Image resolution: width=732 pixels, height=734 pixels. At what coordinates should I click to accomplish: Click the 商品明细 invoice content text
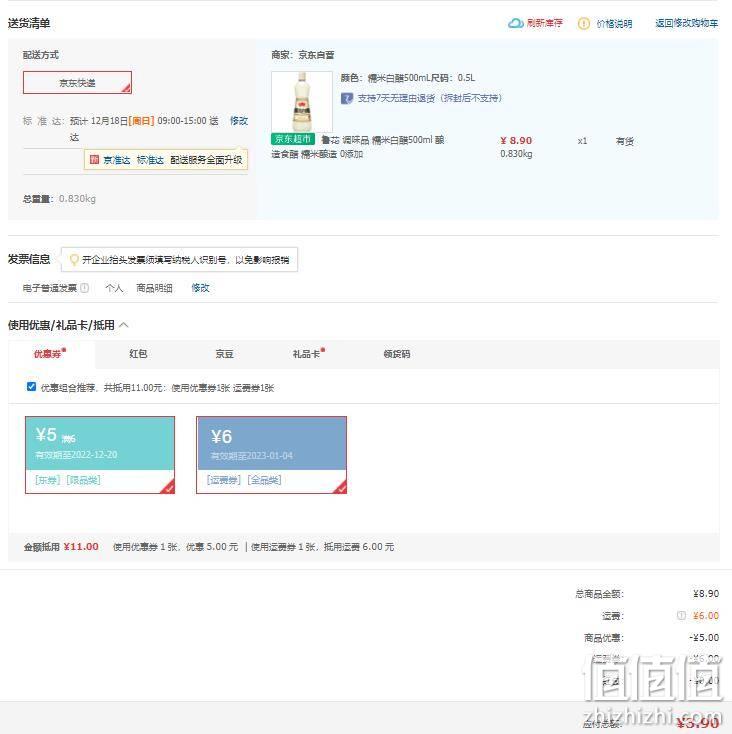[154, 288]
